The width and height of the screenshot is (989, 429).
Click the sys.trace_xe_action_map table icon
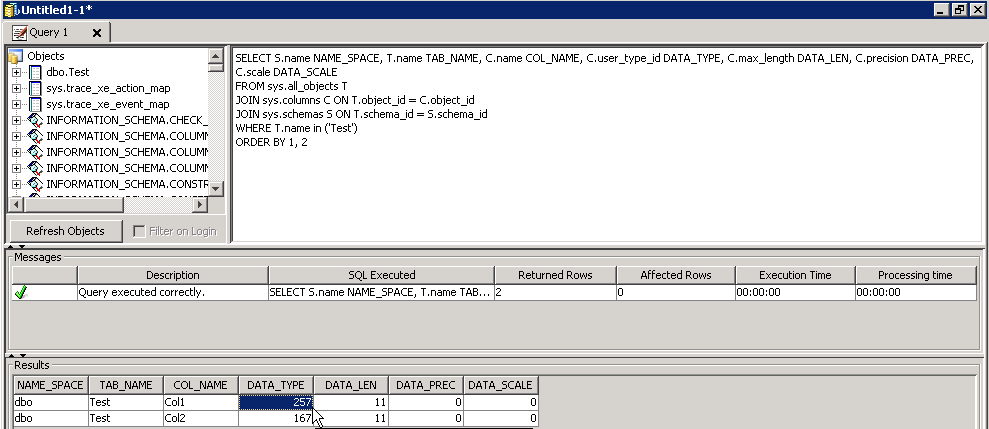36,89
